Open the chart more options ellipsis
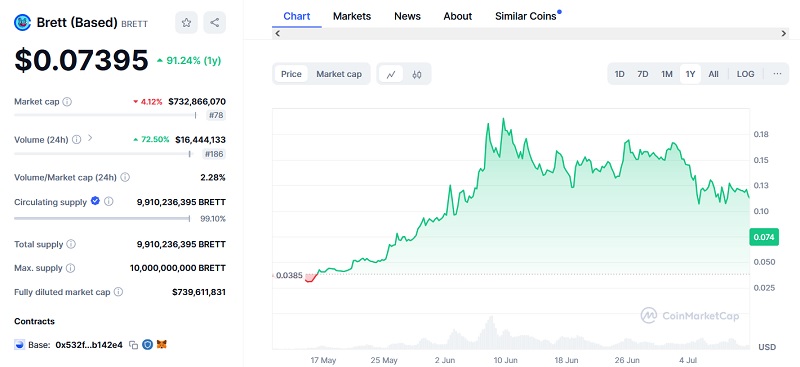 point(777,74)
